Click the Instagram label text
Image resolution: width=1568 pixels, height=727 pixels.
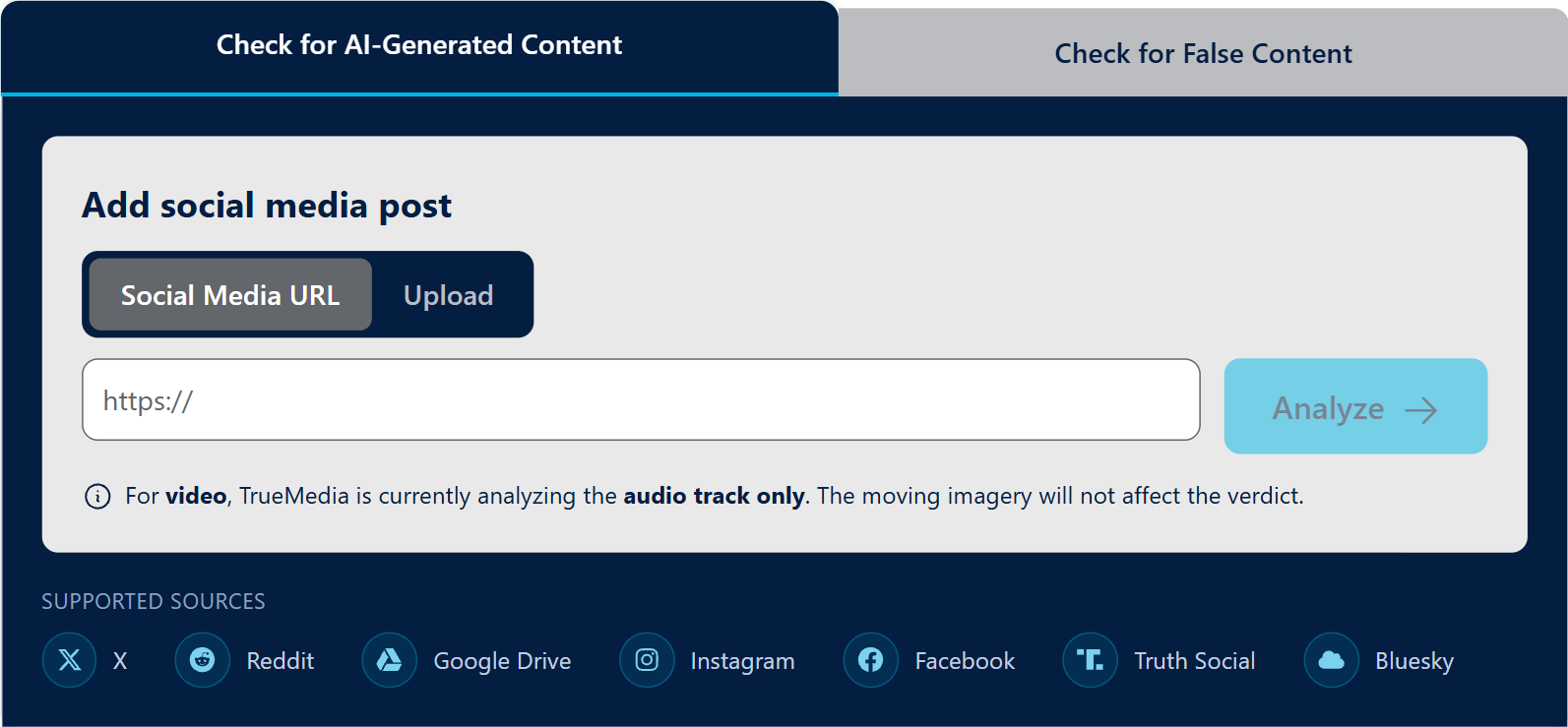pyautogui.click(x=742, y=661)
